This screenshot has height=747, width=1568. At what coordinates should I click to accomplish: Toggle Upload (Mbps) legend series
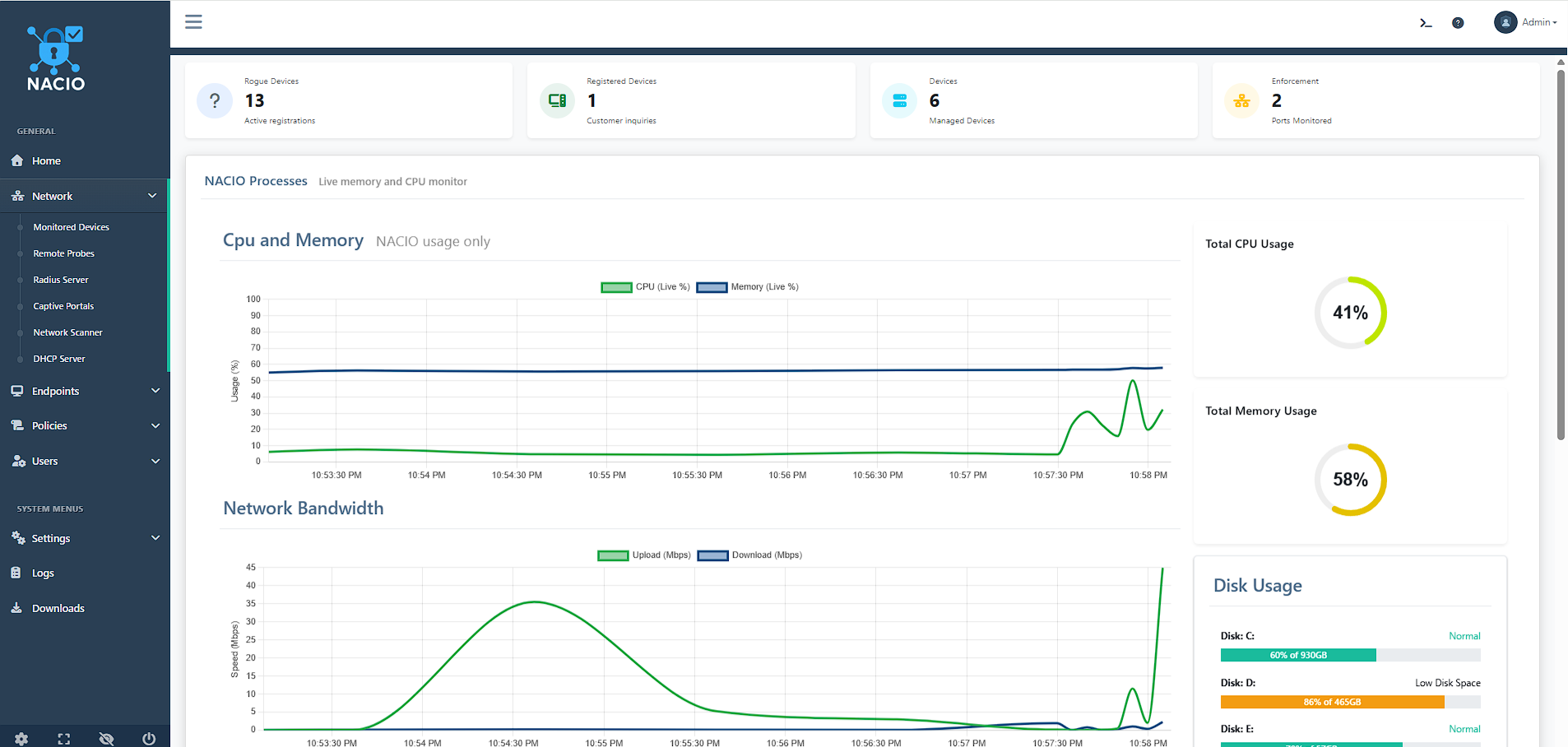(x=644, y=555)
